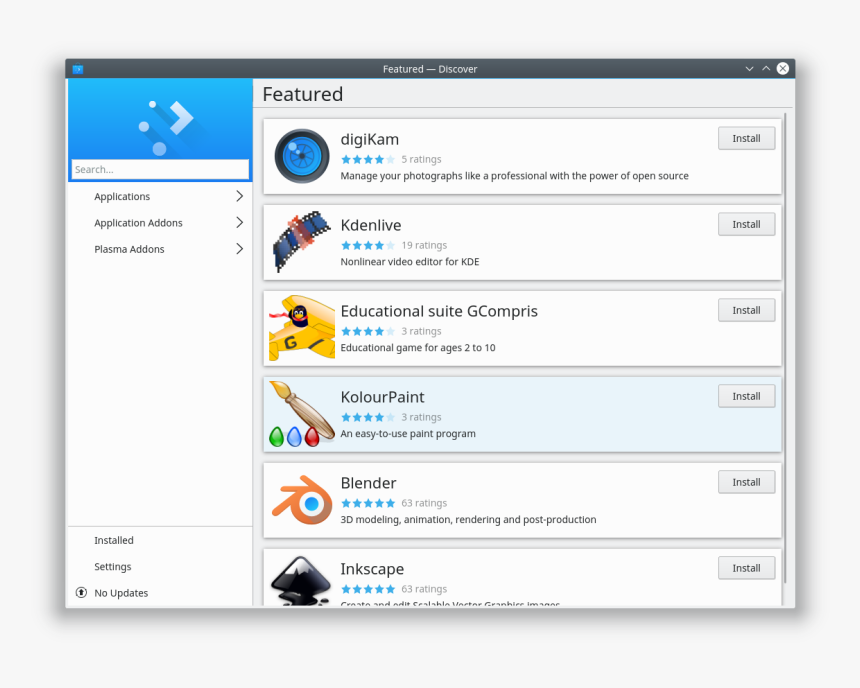Click the '3 ratings' label under GCompris

click(x=421, y=331)
